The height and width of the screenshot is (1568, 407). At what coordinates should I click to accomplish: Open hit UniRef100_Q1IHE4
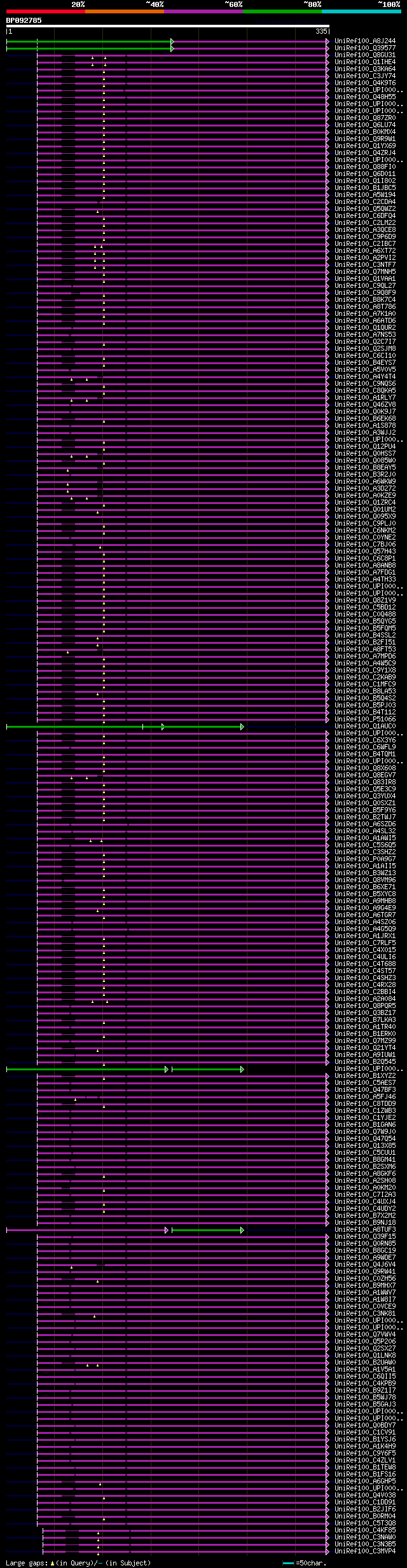coord(365,62)
